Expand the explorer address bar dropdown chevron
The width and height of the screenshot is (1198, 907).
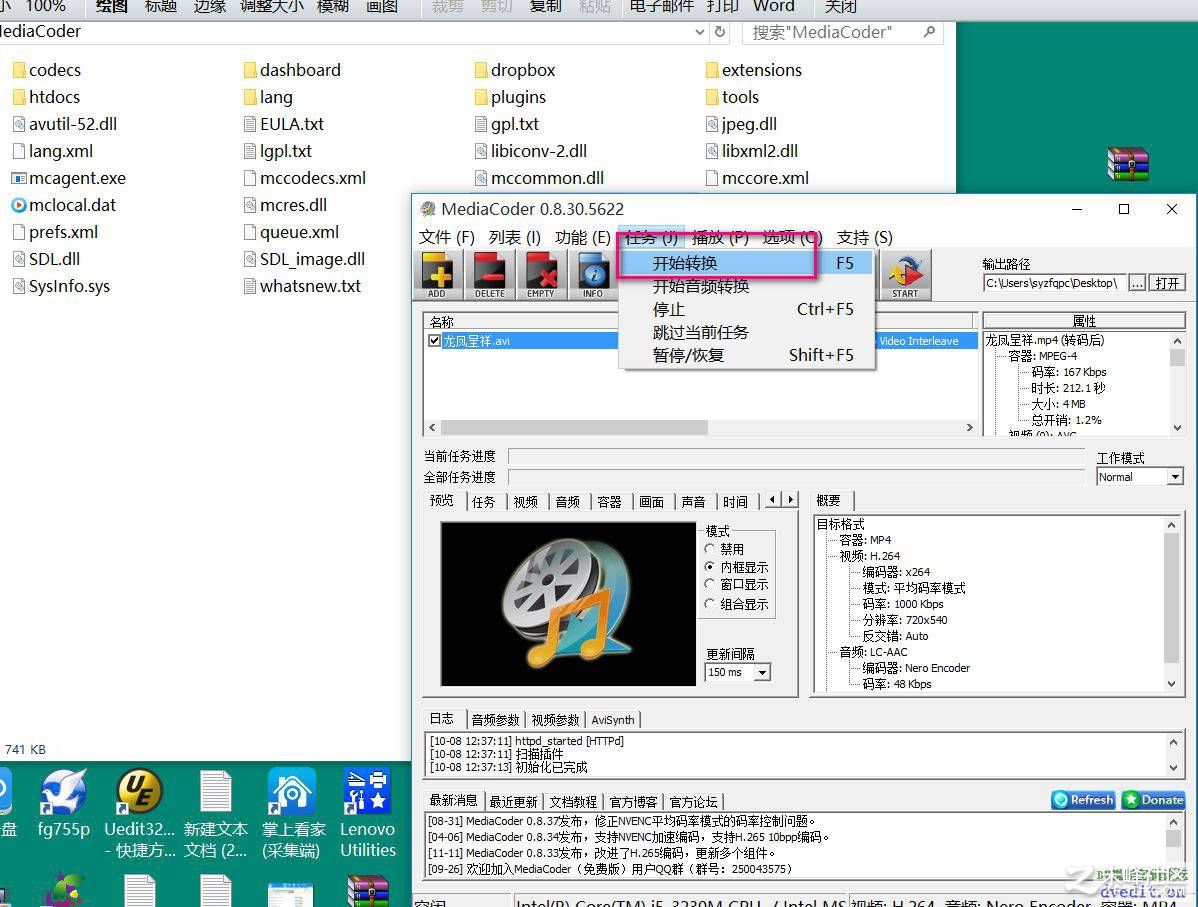700,32
